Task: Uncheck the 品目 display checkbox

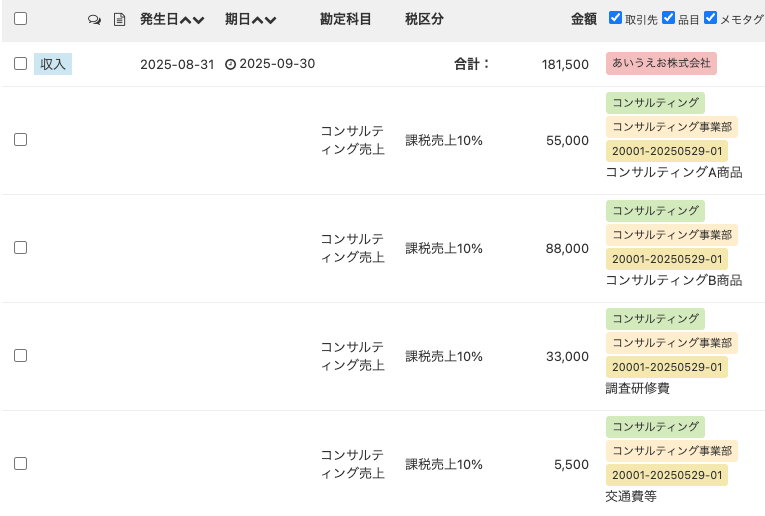Action: click(668, 18)
